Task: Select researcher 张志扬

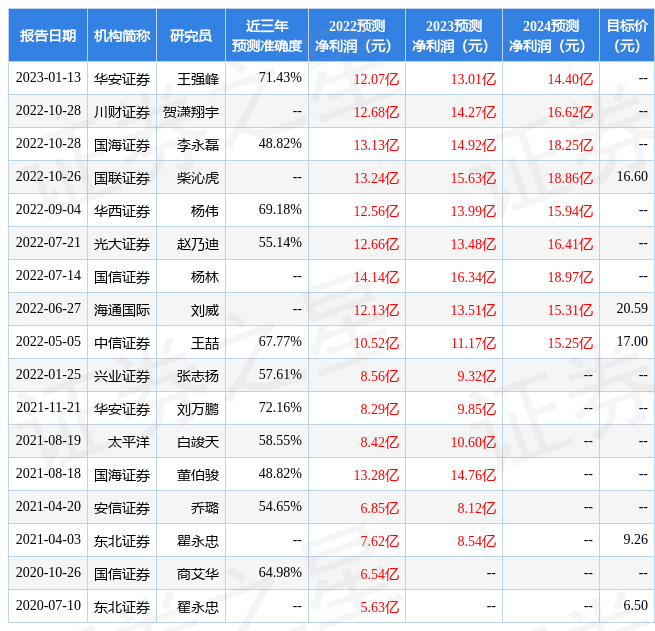Action: [x=198, y=376]
